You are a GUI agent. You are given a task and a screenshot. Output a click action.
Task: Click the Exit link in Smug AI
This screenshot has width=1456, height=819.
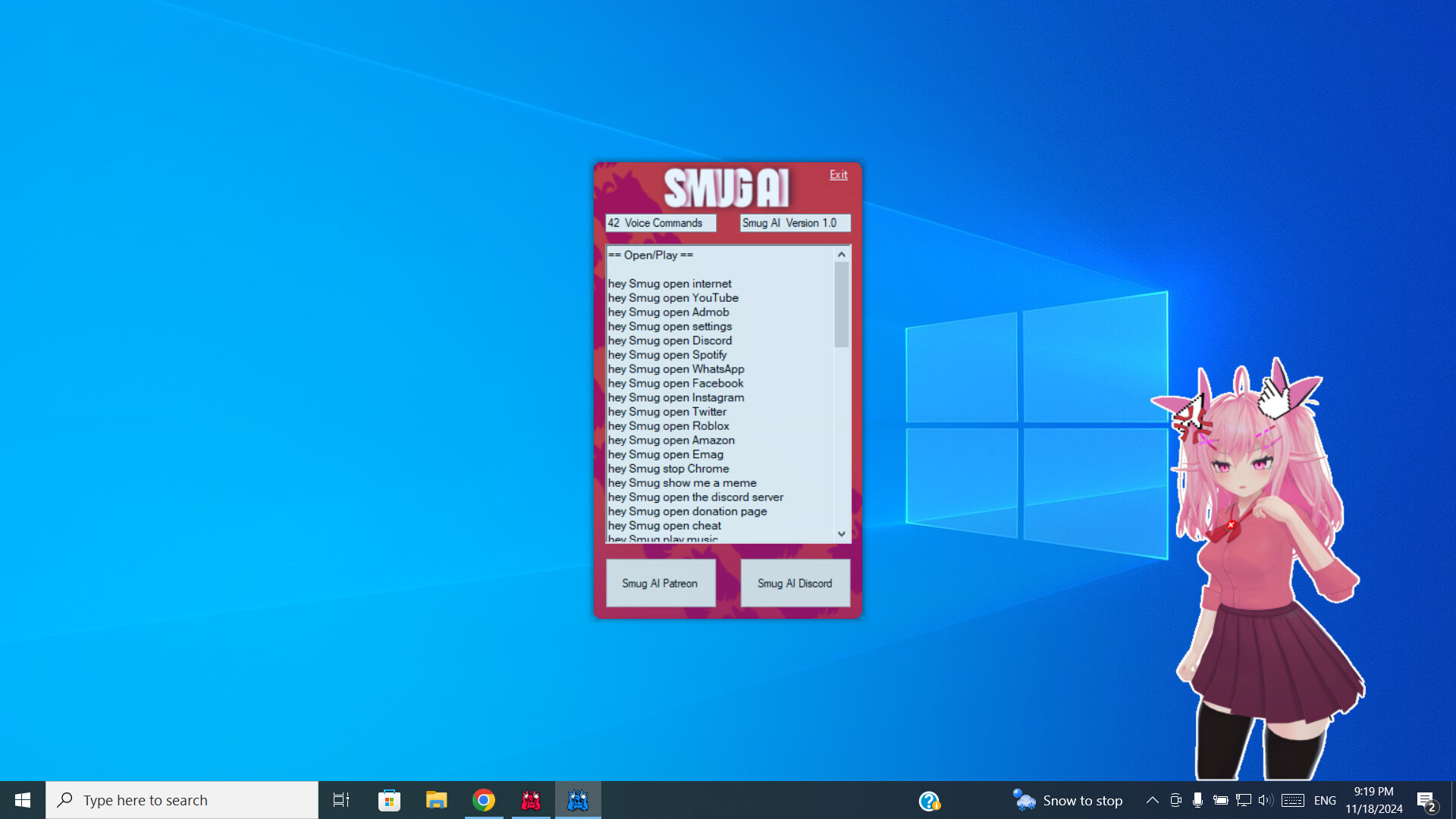(x=838, y=174)
